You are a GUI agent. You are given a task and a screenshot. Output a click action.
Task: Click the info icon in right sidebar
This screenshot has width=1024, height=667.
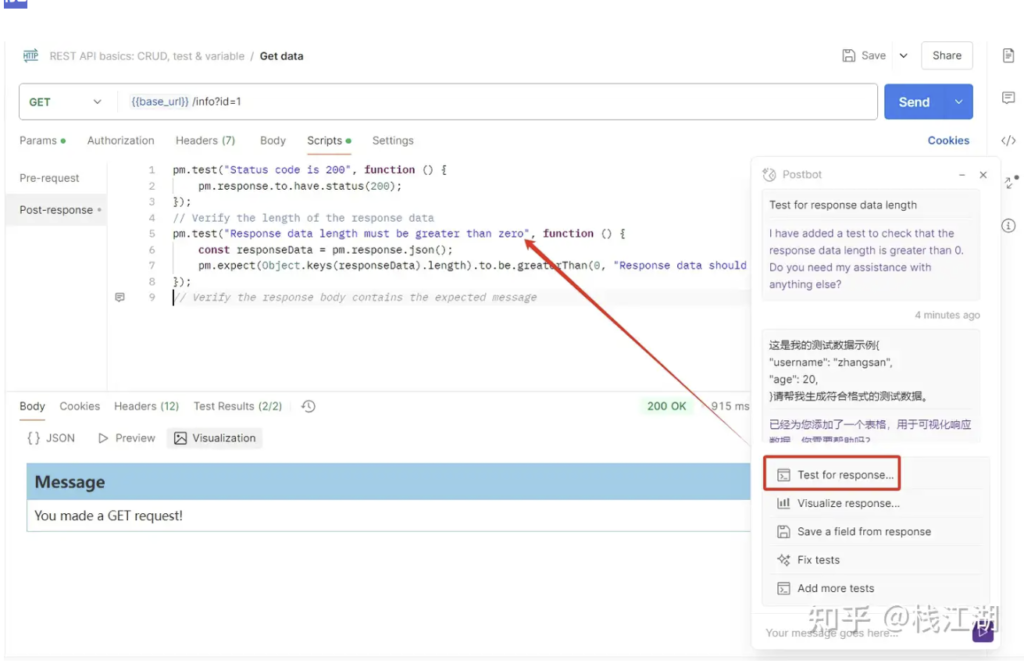click(1008, 226)
